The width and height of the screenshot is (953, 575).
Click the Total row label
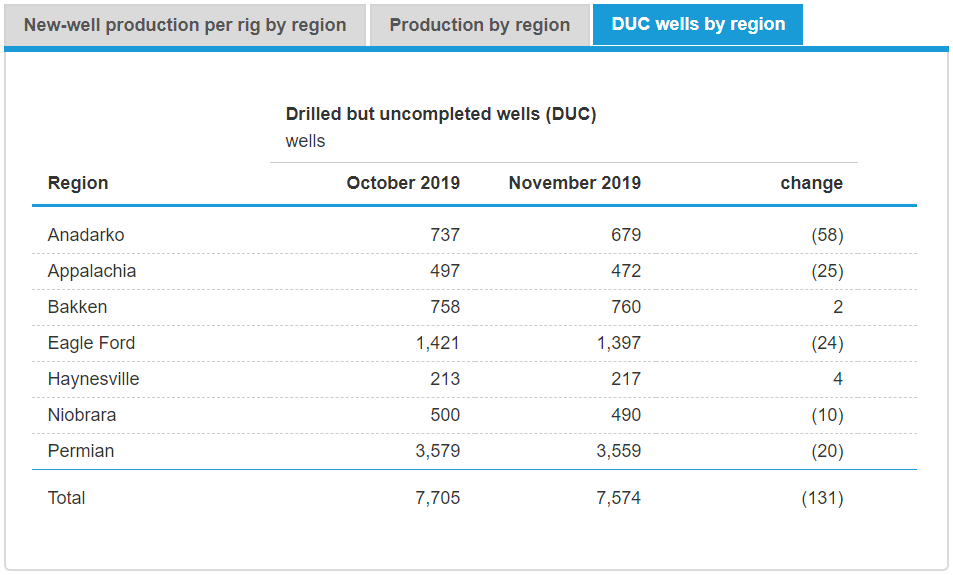pyautogui.click(x=67, y=498)
